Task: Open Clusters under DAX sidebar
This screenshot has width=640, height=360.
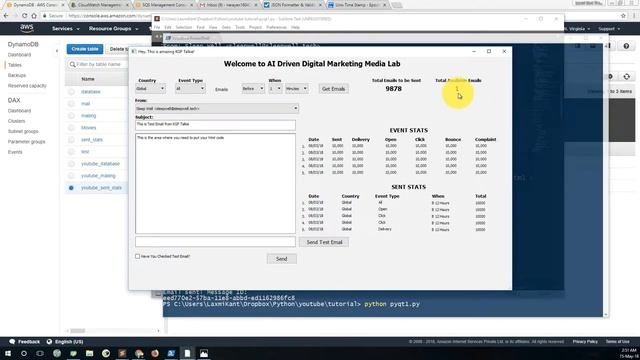Action: click(16, 121)
